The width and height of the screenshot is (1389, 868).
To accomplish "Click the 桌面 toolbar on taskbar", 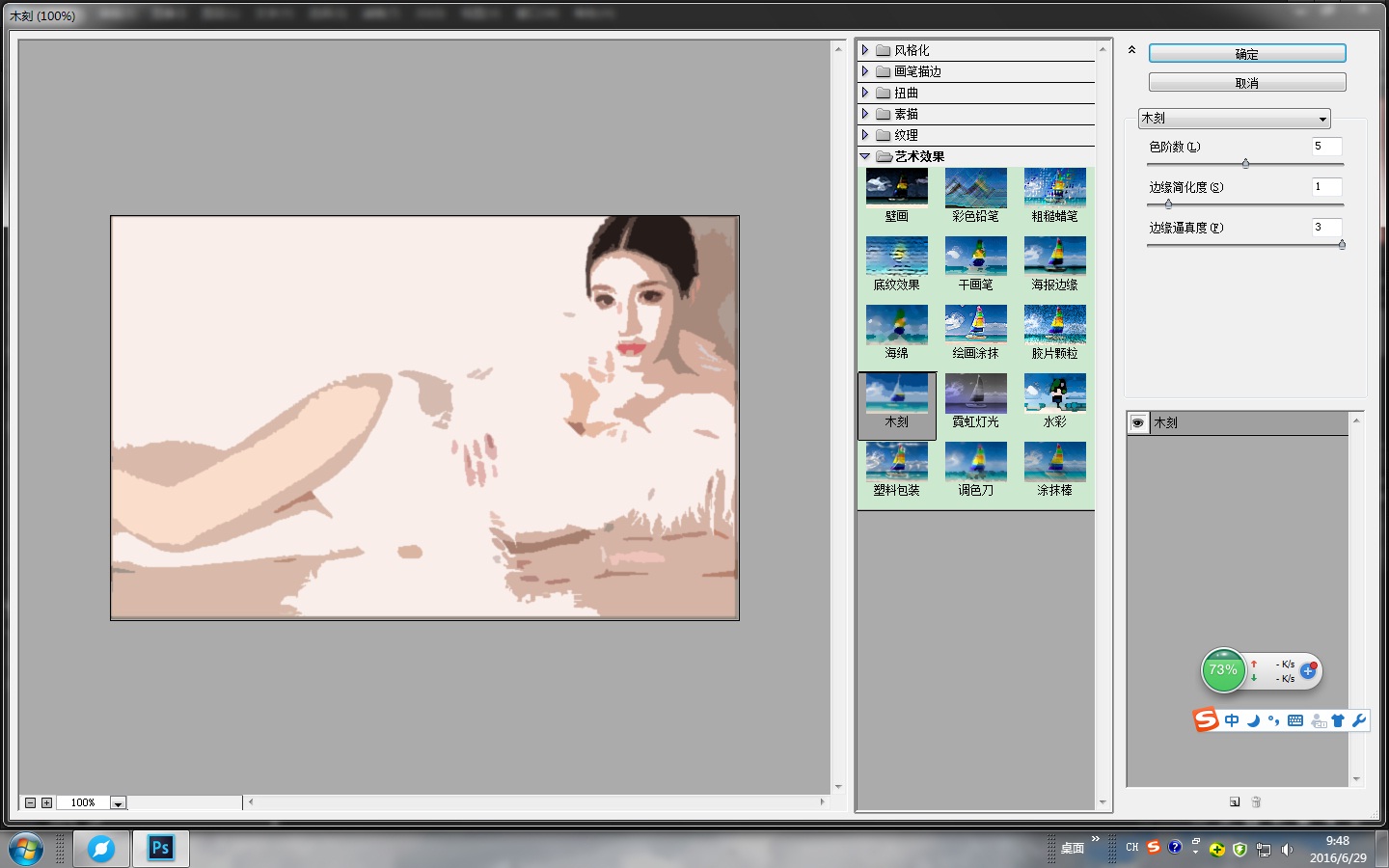I will (x=1073, y=849).
